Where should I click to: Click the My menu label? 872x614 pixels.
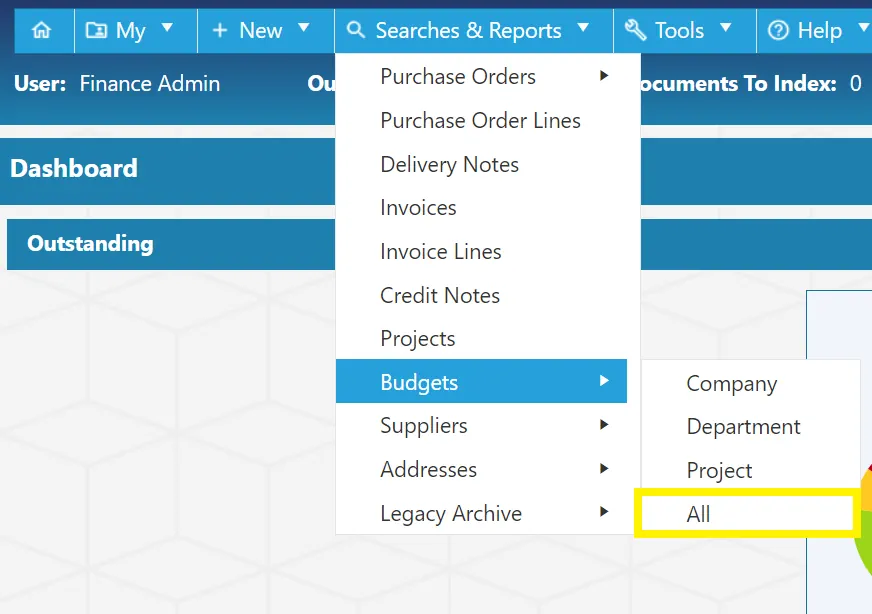point(130,31)
